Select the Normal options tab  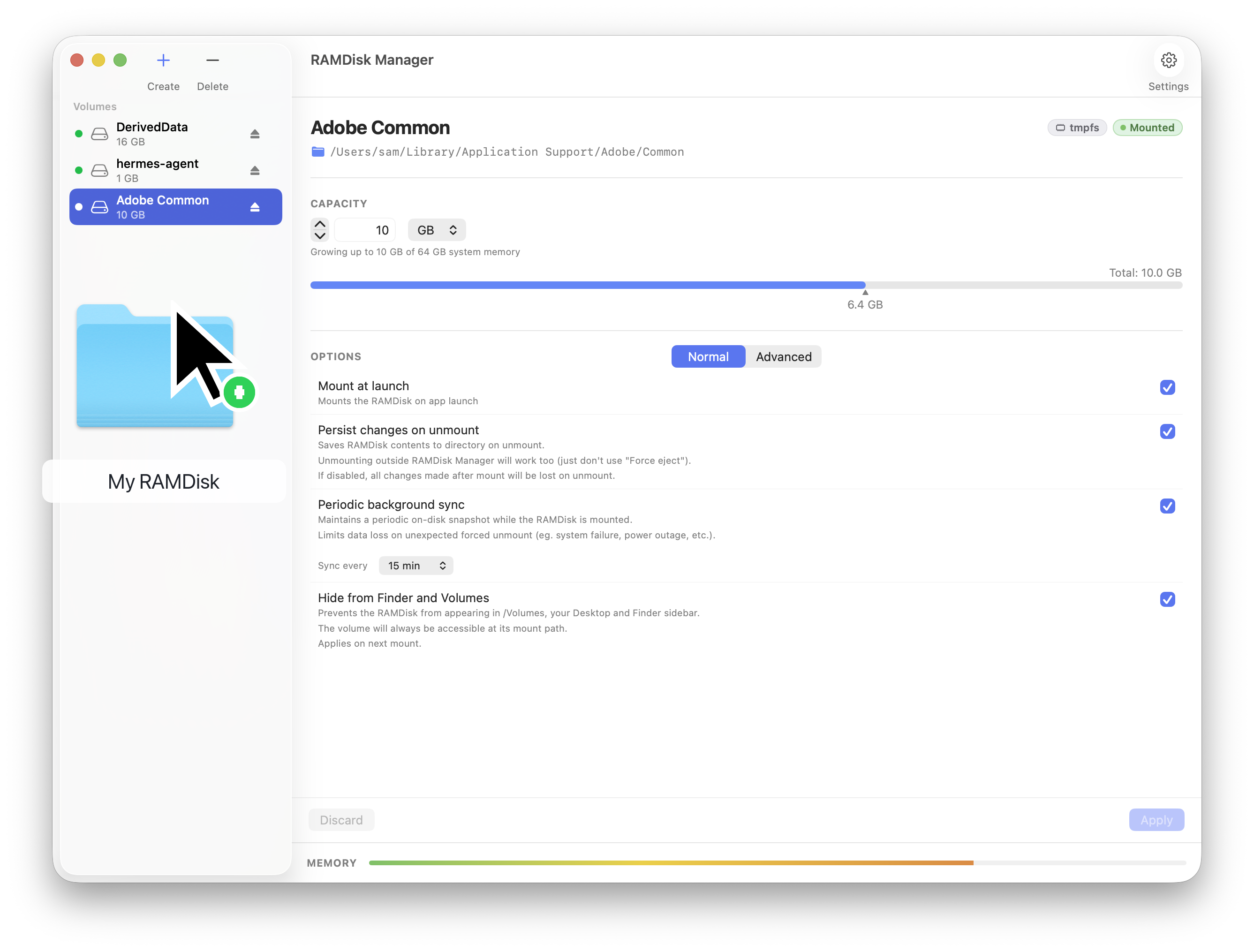coord(708,356)
